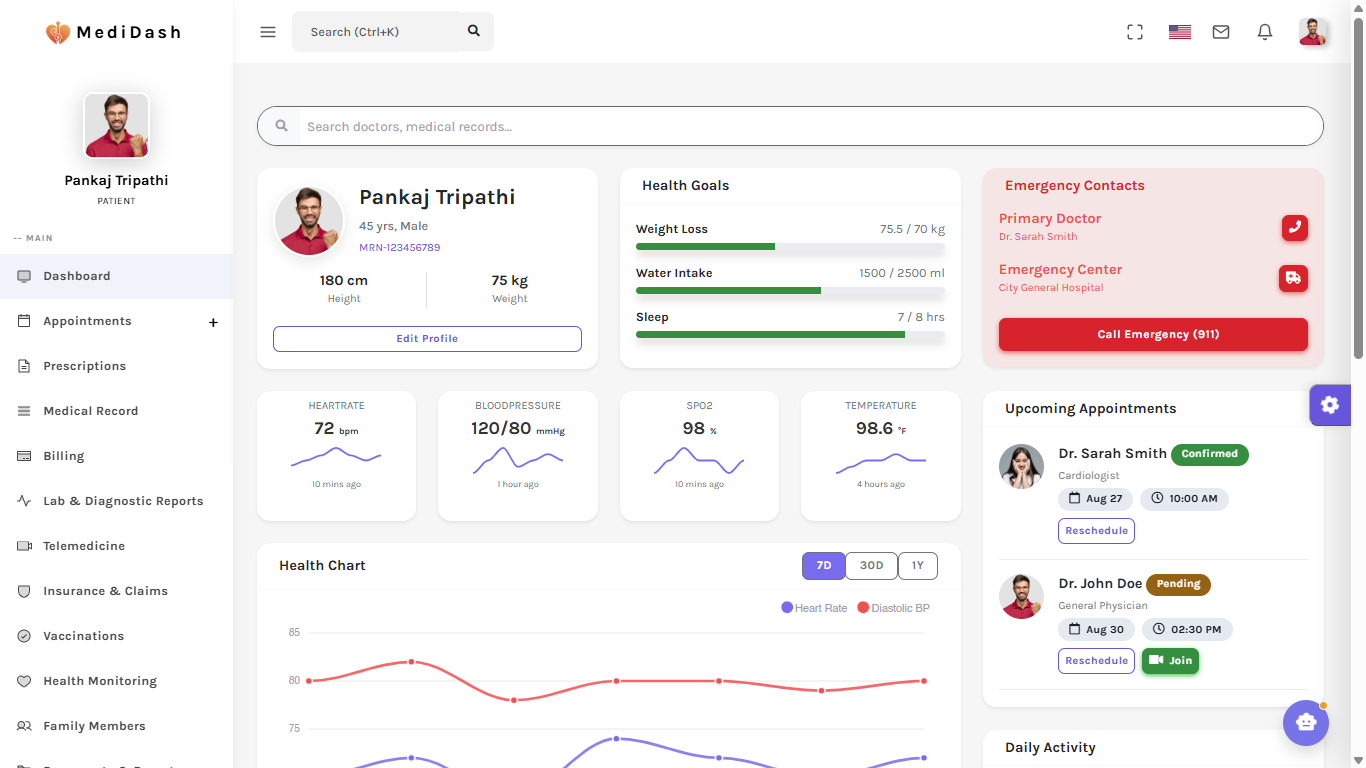This screenshot has height=768, width=1366.
Task: Click the MRN-123456789 link
Action: (x=400, y=247)
